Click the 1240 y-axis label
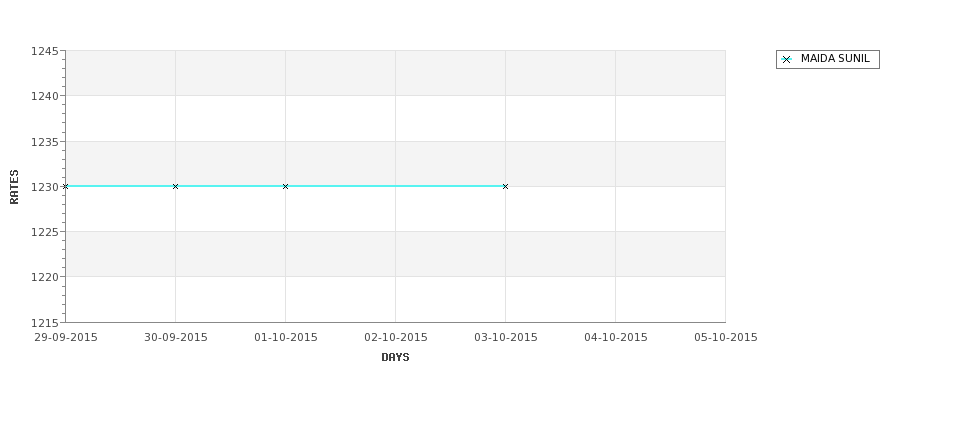Screen dimensions: 975x429 45,96
